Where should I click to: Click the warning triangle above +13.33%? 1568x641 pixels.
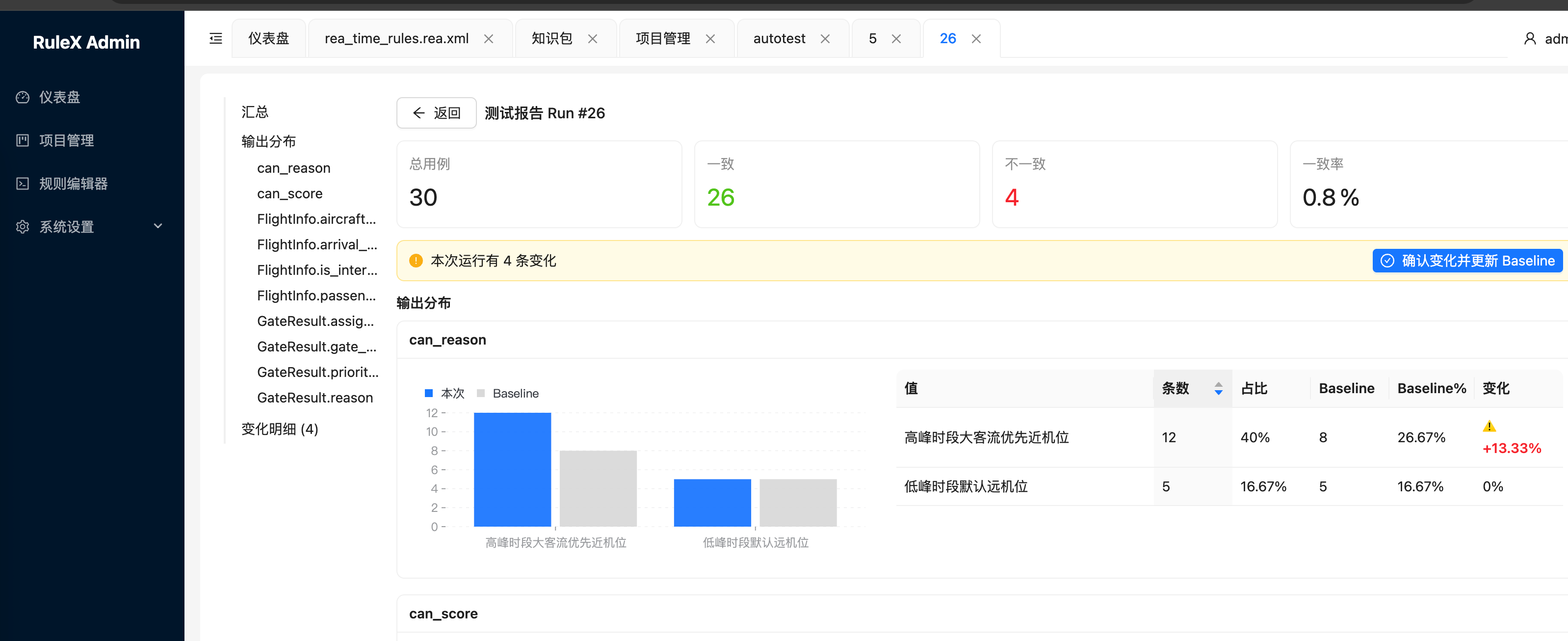point(1490,426)
